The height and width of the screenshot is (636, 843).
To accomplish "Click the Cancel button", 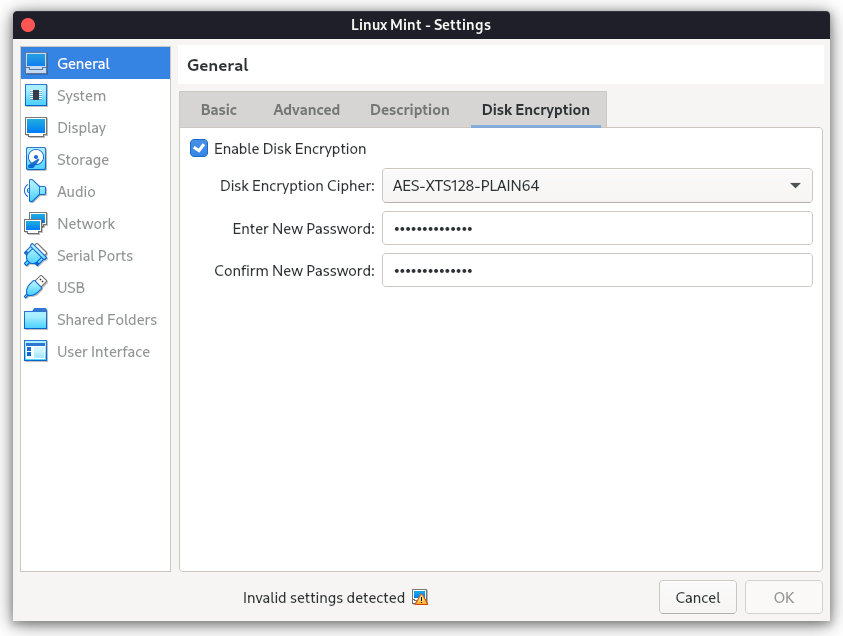I will (x=697, y=597).
